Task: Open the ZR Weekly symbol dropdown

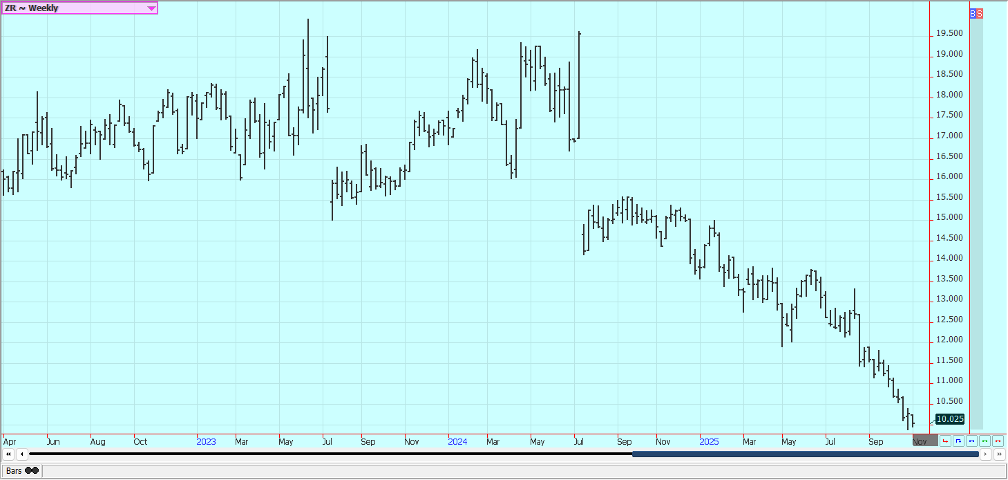Action: coord(151,8)
